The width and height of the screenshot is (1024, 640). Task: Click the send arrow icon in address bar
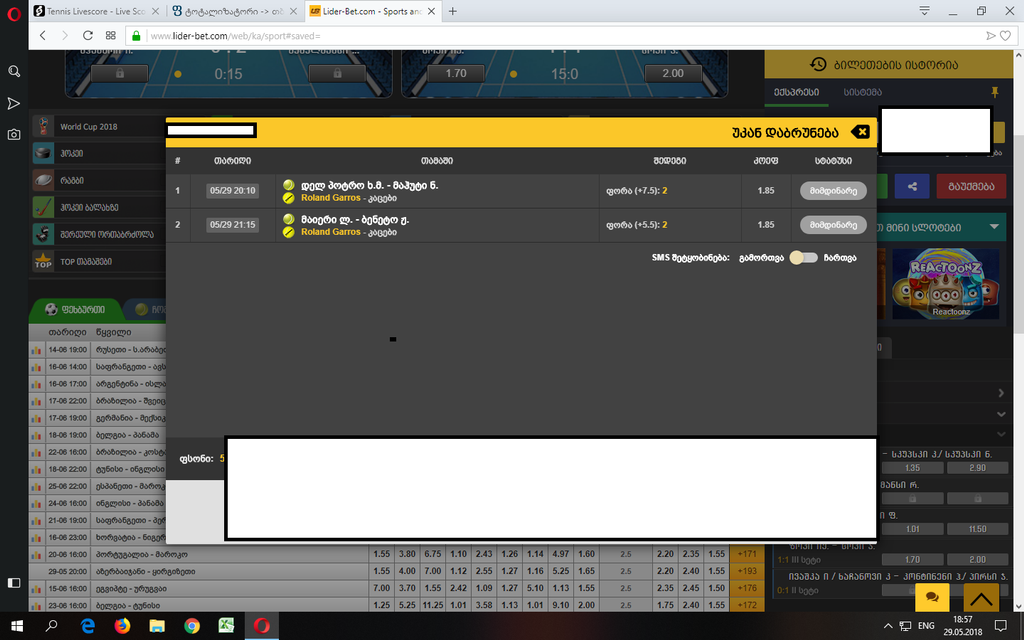(x=991, y=36)
